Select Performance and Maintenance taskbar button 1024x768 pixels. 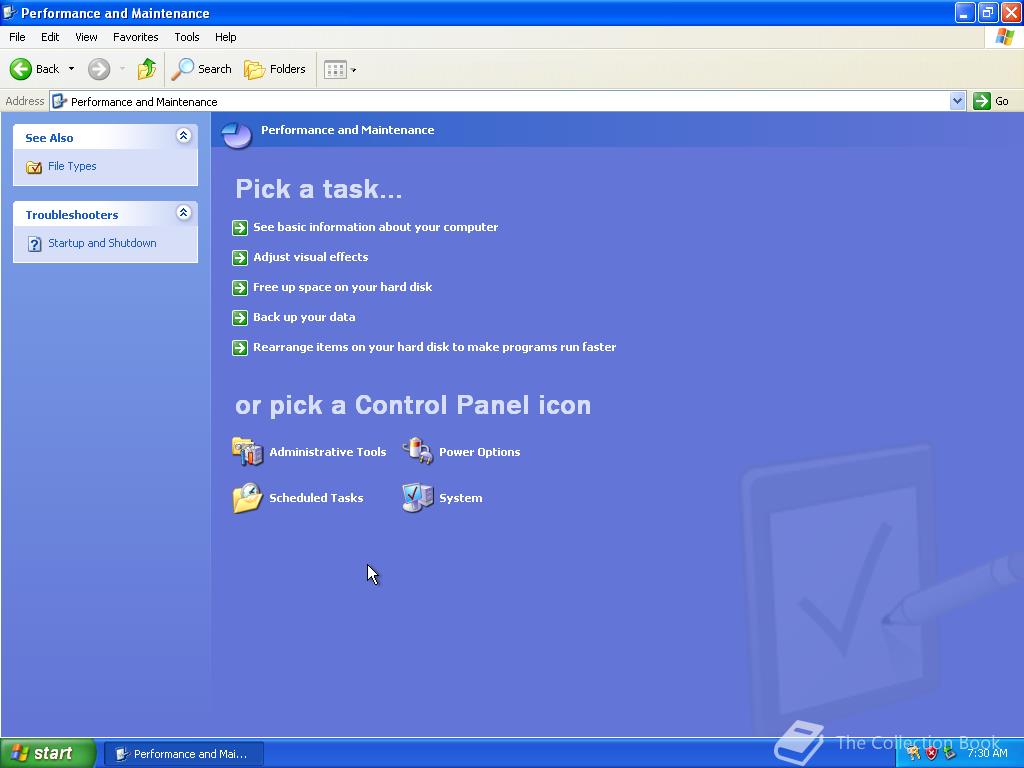pos(184,754)
